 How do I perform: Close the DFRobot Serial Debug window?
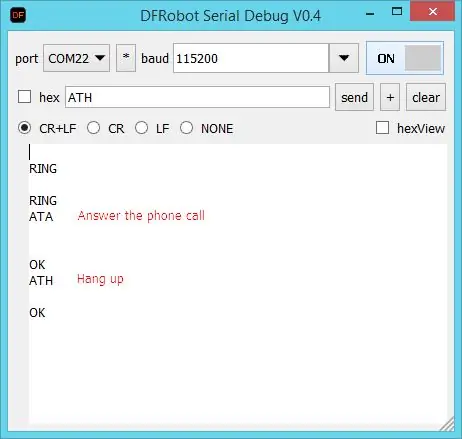(433, 12)
